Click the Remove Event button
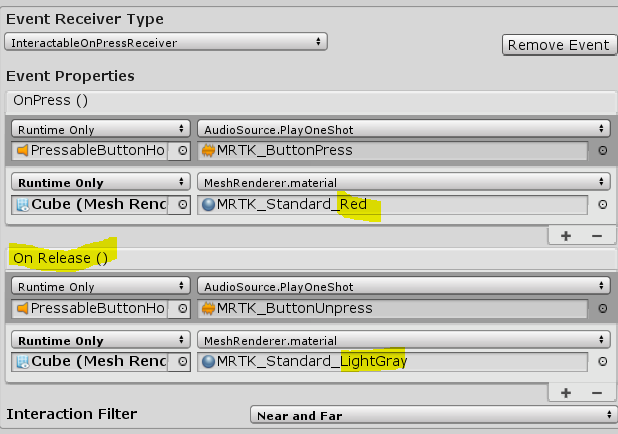This screenshot has width=618, height=434. [558, 44]
